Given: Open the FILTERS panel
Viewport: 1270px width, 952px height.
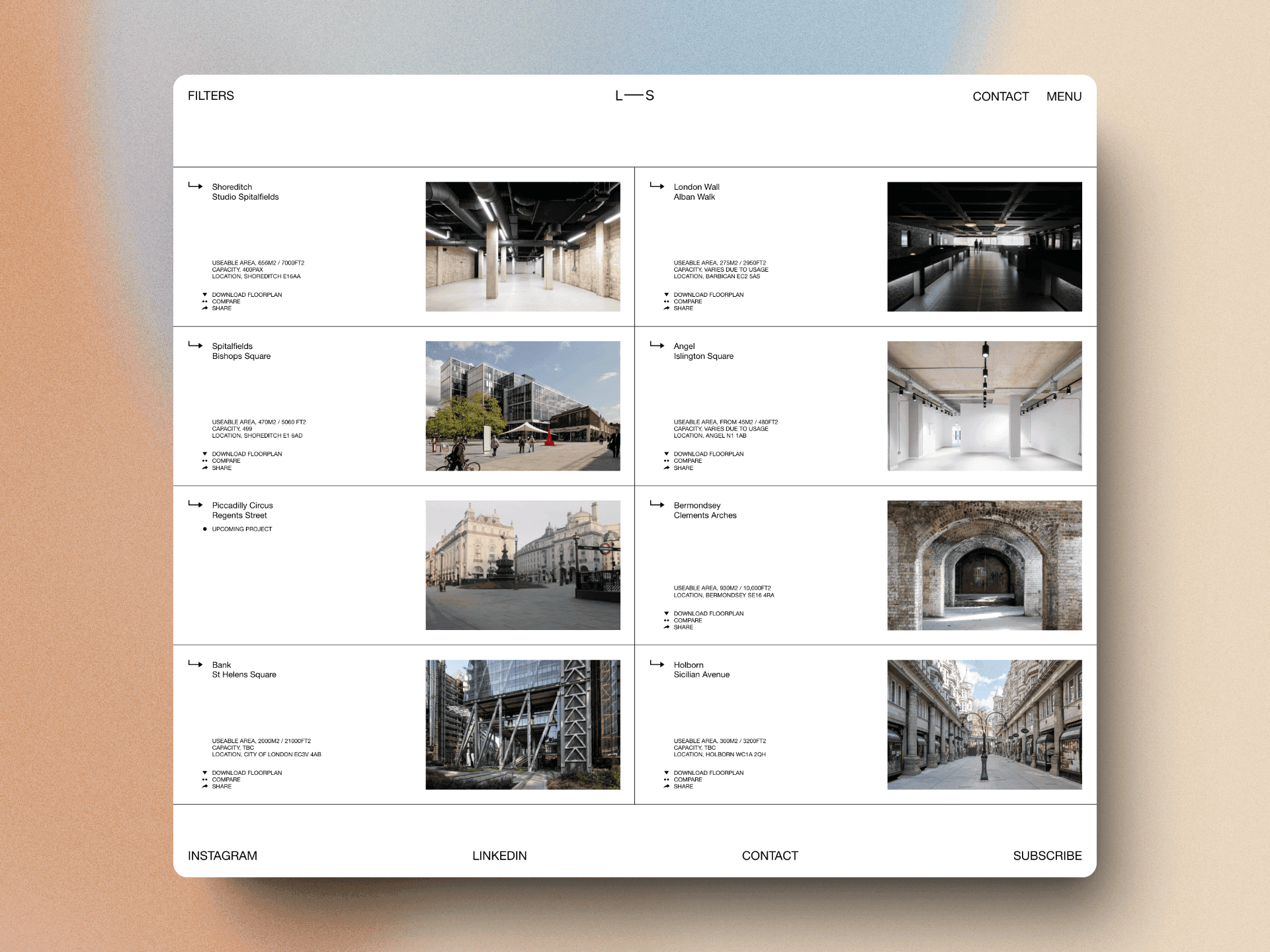Looking at the screenshot, I should [210, 96].
